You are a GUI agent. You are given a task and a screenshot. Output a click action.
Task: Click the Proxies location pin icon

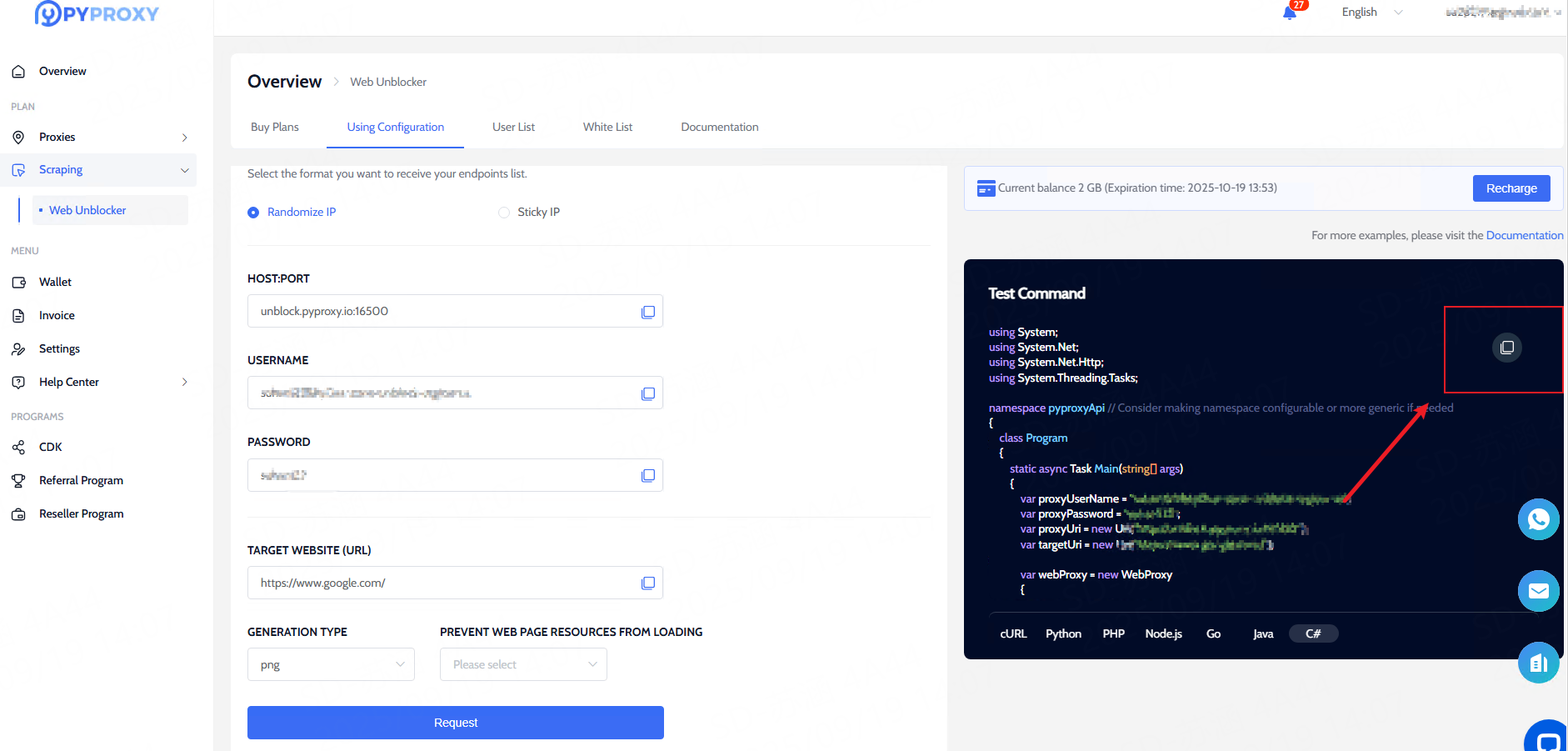coord(18,137)
